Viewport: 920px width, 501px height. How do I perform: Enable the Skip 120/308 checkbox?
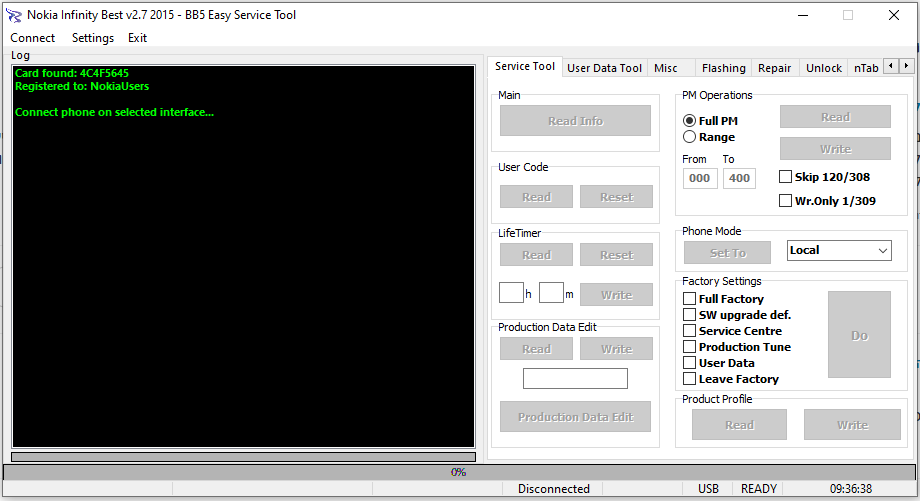click(785, 177)
